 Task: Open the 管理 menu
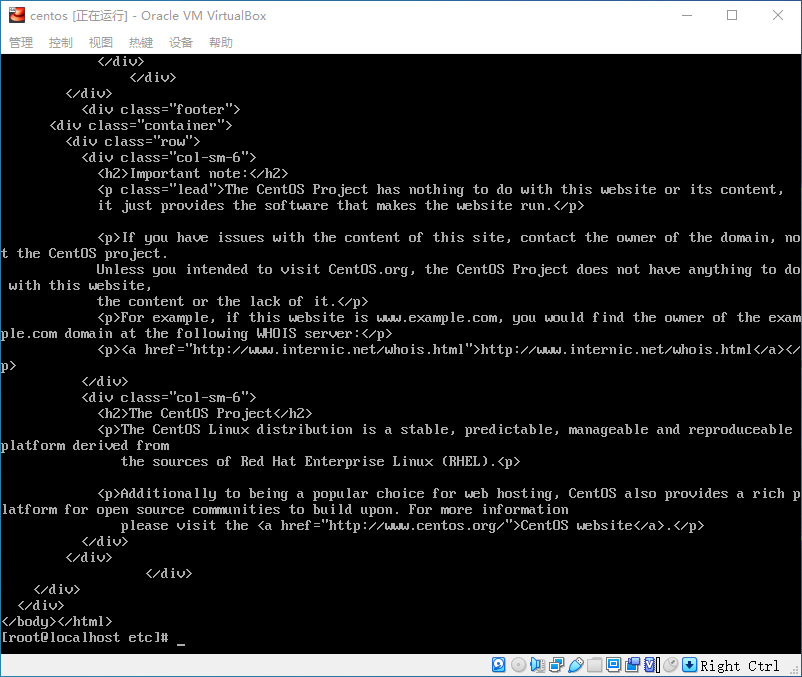point(21,43)
